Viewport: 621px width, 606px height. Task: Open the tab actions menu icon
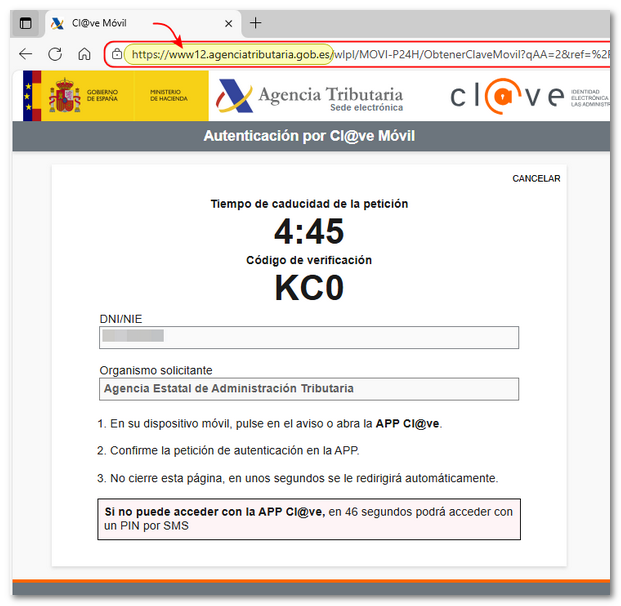(26, 23)
